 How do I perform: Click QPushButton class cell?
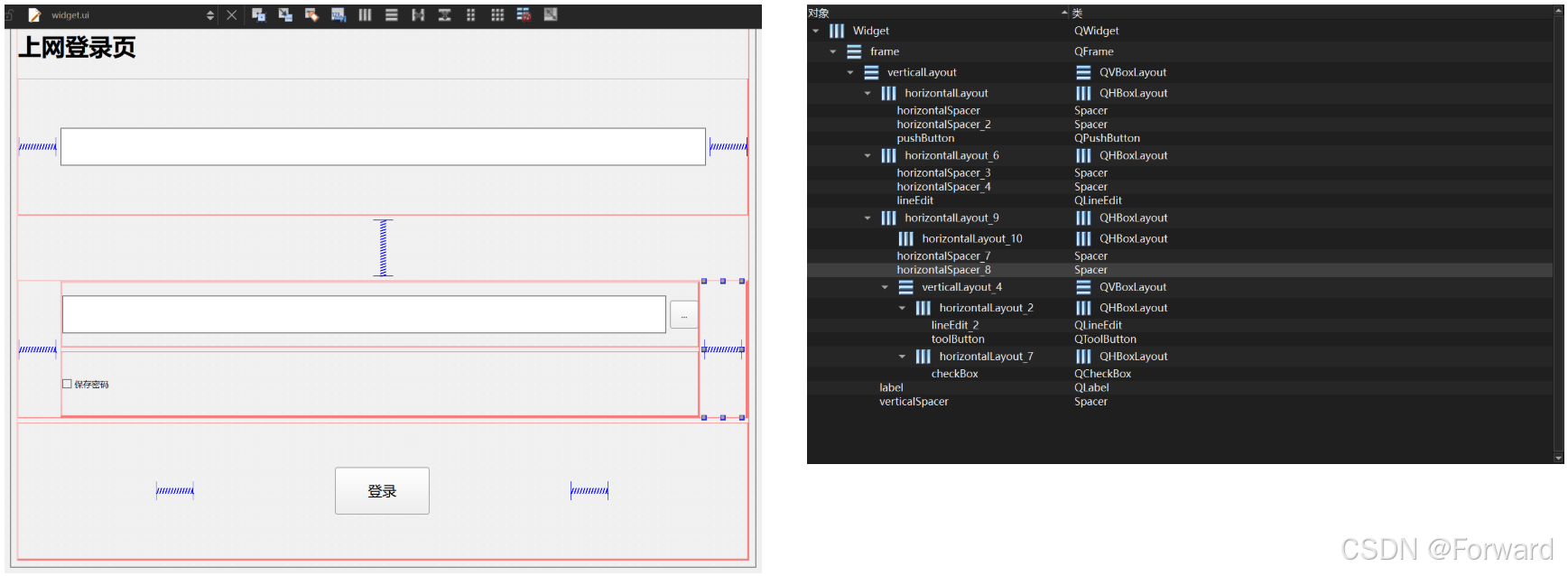tap(1107, 138)
